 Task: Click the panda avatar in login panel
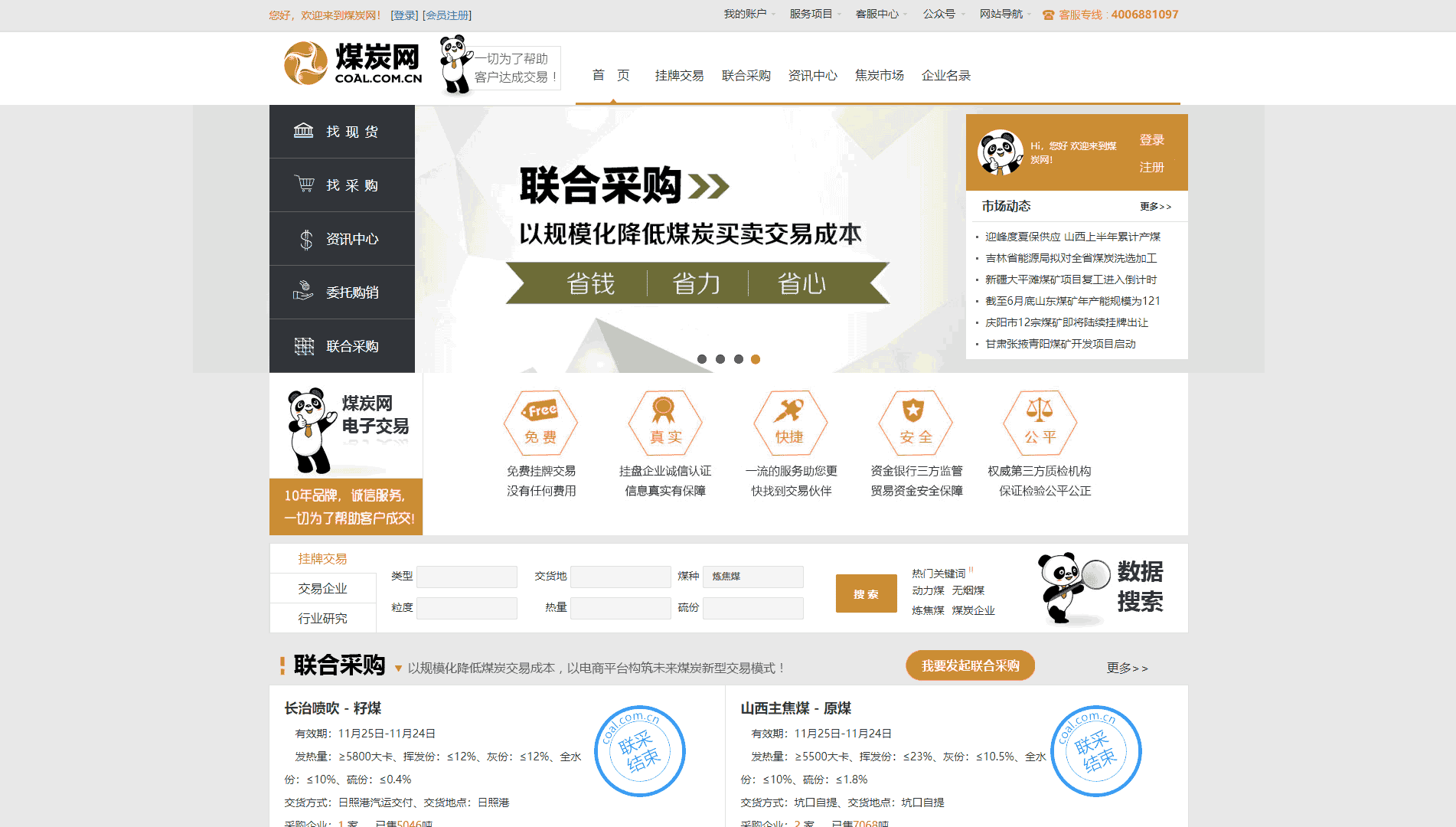pyautogui.click(x=1001, y=152)
